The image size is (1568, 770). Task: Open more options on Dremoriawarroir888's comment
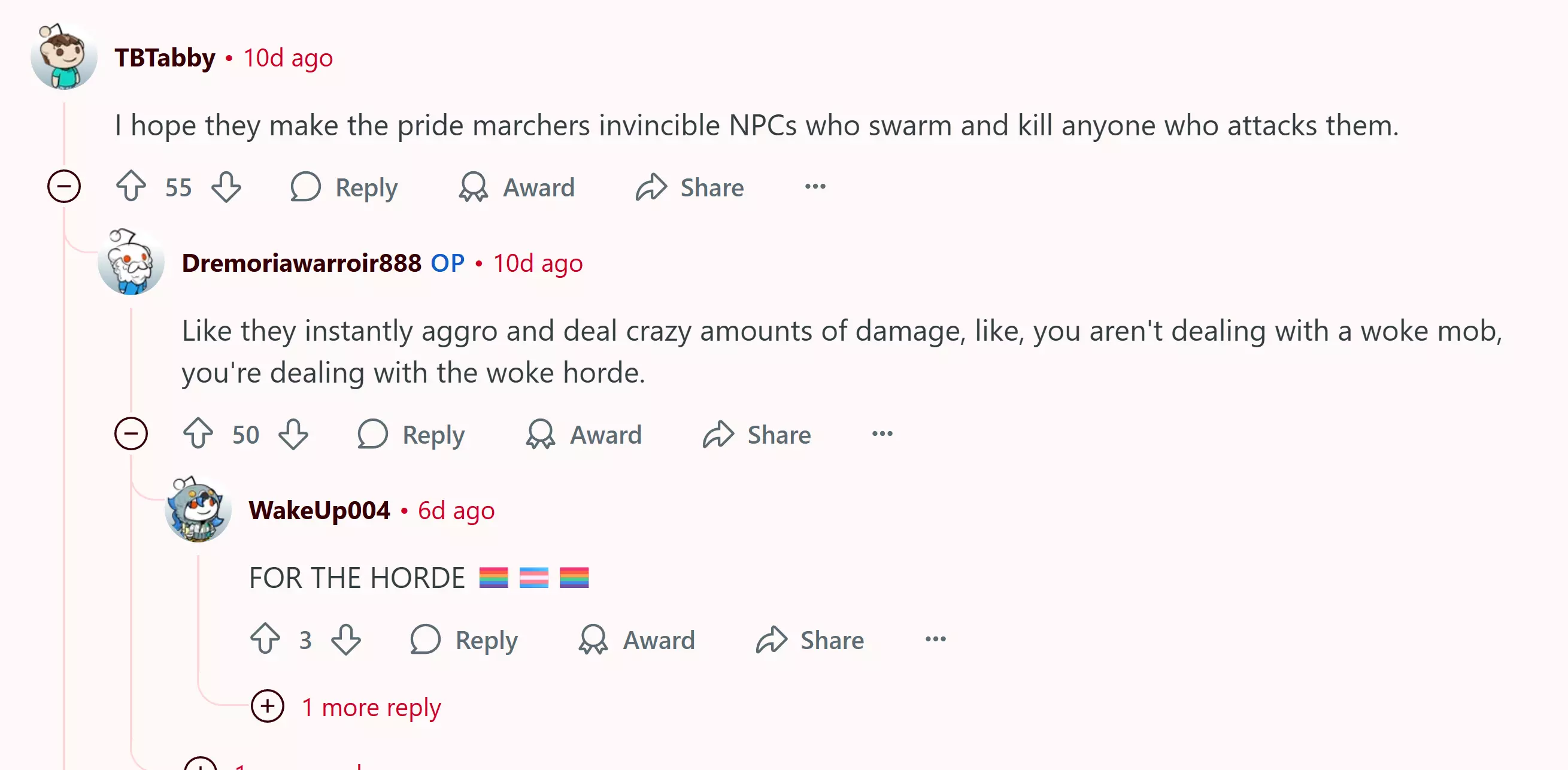882,434
